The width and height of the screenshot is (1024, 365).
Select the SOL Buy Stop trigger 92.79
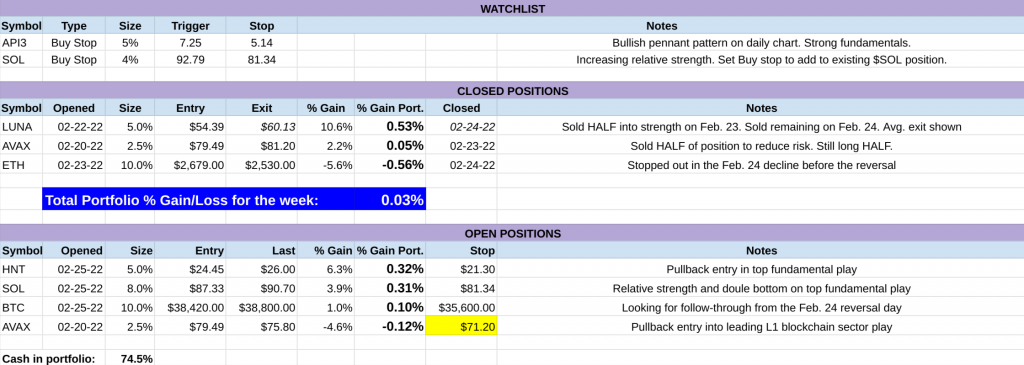pos(190,60)
